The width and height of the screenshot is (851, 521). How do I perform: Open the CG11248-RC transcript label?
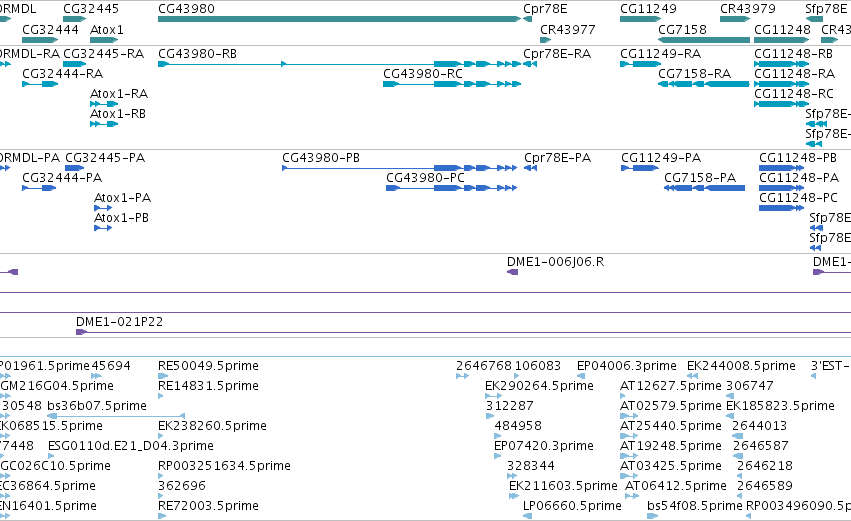pos(794,93)
